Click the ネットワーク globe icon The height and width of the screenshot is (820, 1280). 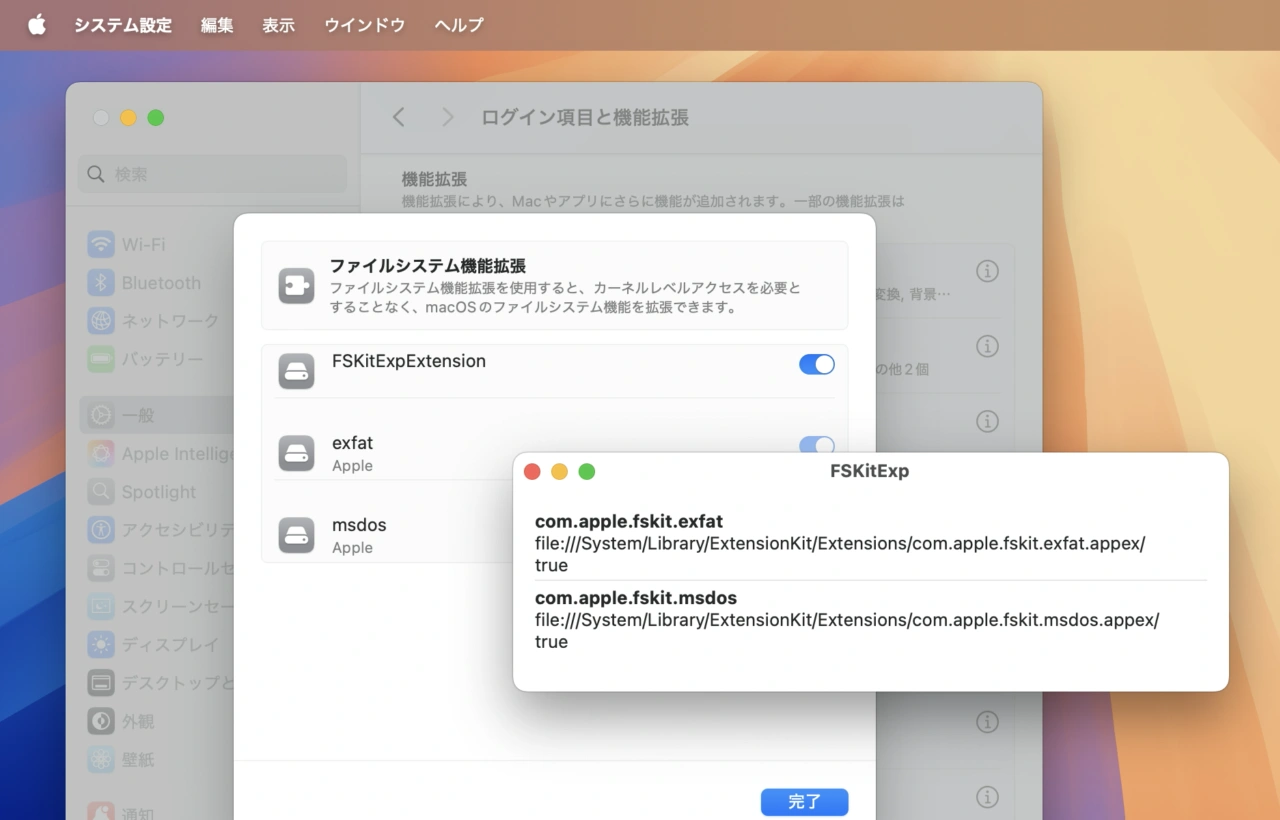101,321
